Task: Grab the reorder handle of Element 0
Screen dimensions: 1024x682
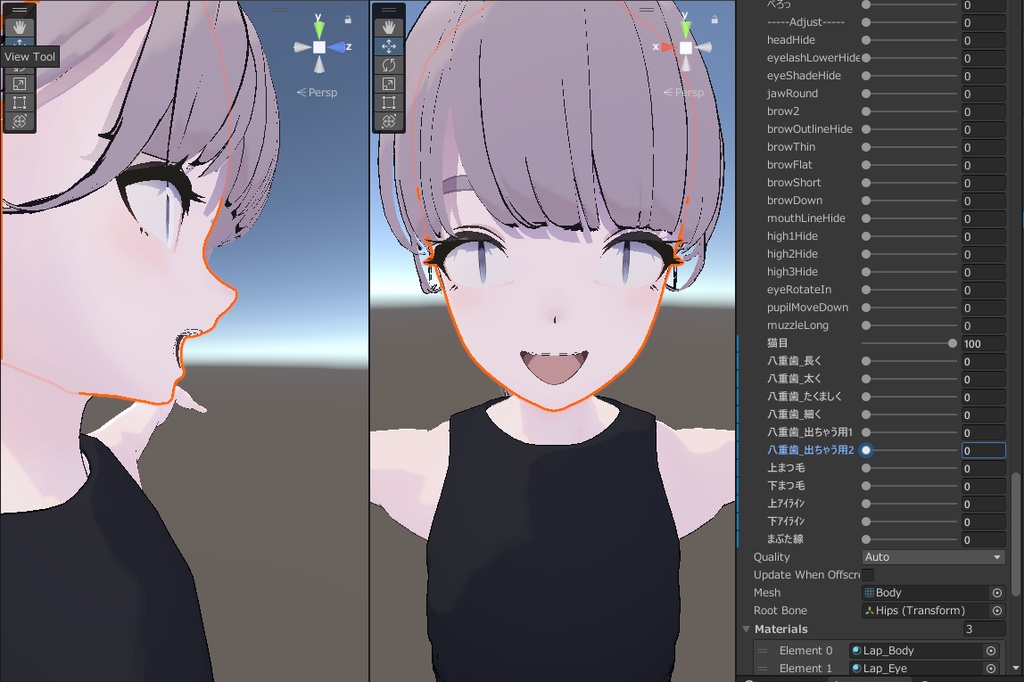Action: coord(761,651)
